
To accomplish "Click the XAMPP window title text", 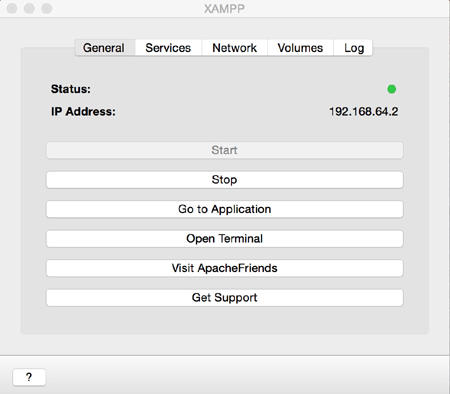I will pyautogui.click(x=224, y=8).
